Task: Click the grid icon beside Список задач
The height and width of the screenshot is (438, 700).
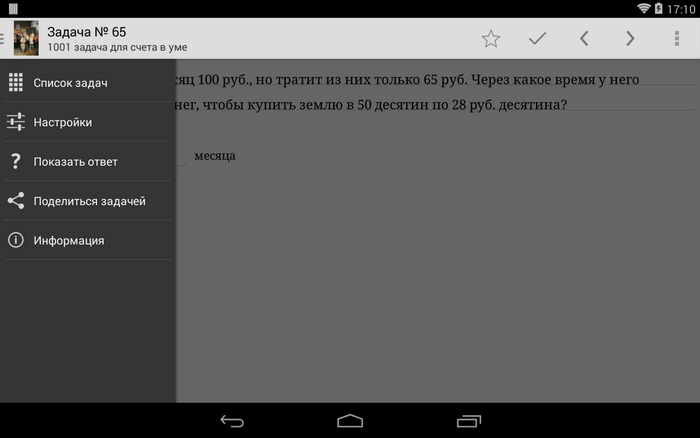Action: click(16, 83)
